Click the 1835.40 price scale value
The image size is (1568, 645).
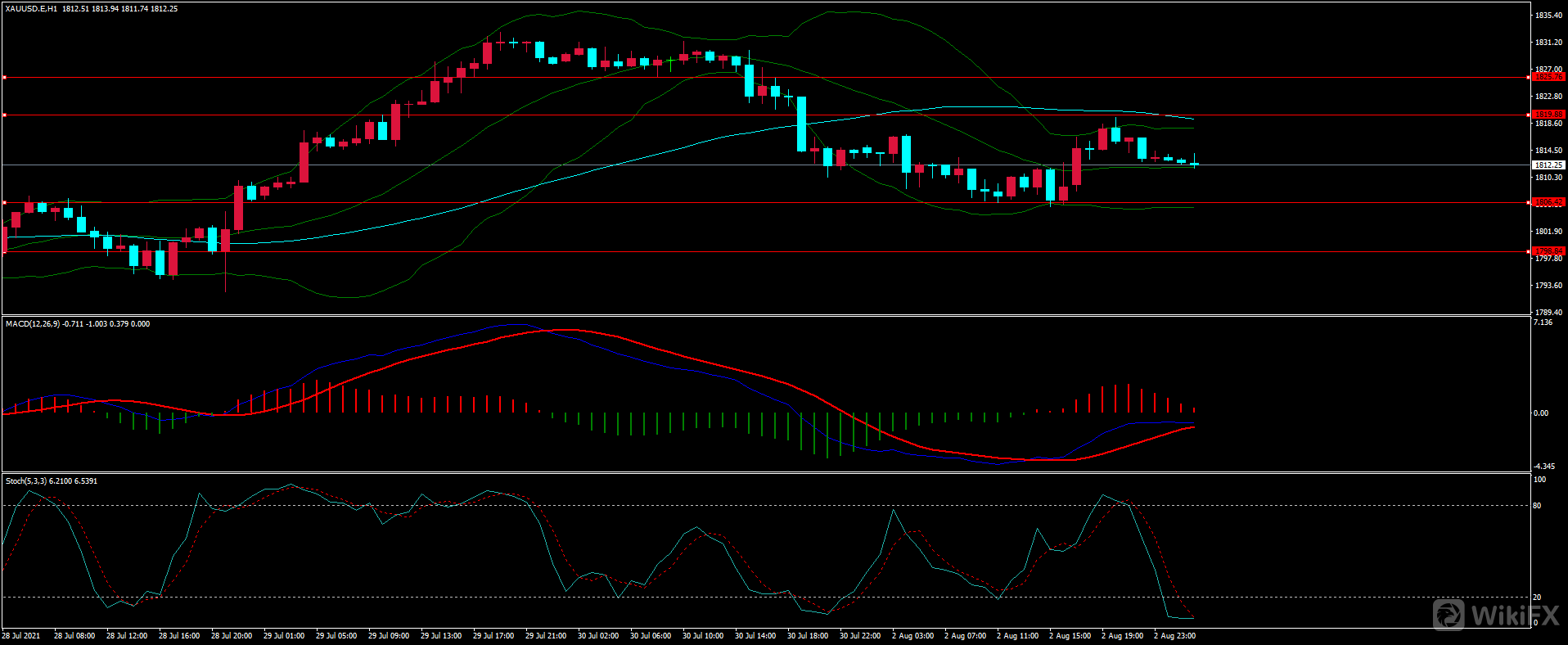click(1548, 16)
